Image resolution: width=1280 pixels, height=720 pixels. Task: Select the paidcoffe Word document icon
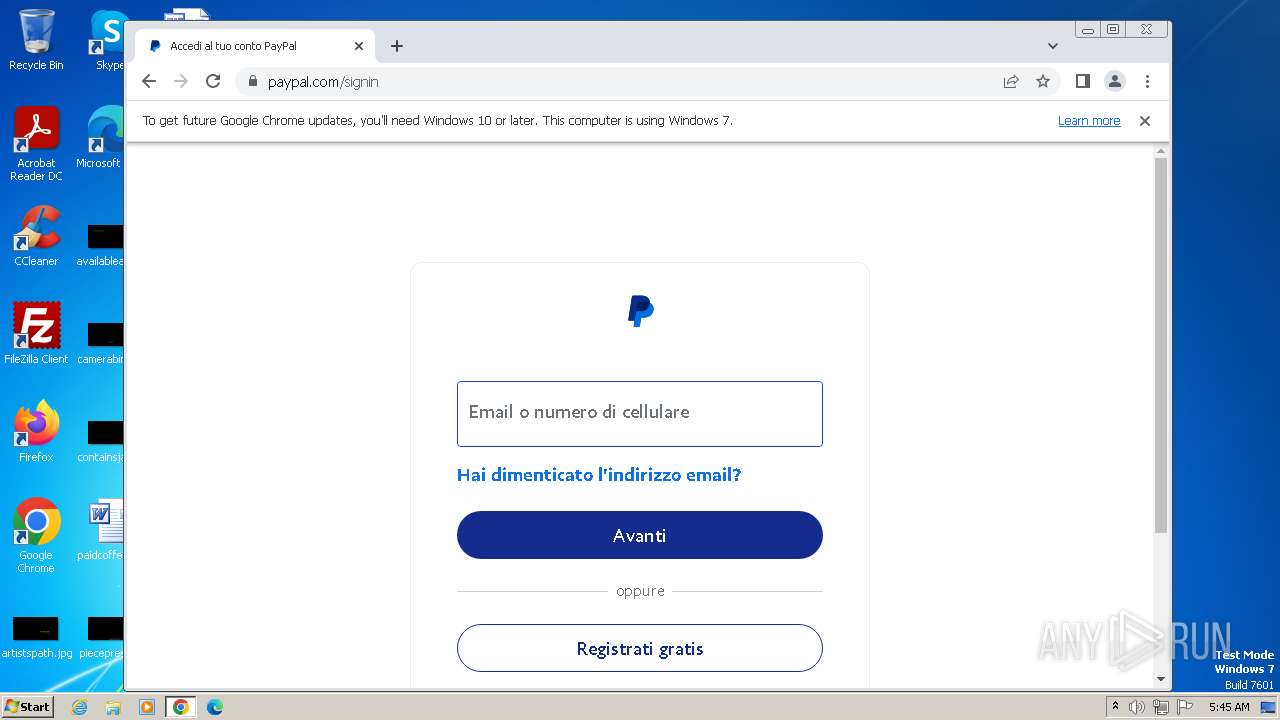point(102,530)
